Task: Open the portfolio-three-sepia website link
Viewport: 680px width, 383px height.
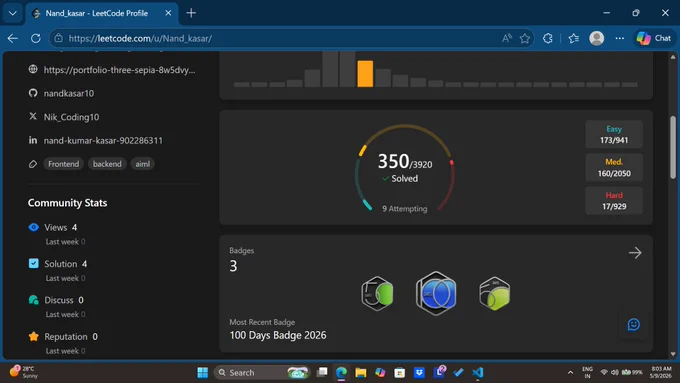Action: [x=119, y=70]
